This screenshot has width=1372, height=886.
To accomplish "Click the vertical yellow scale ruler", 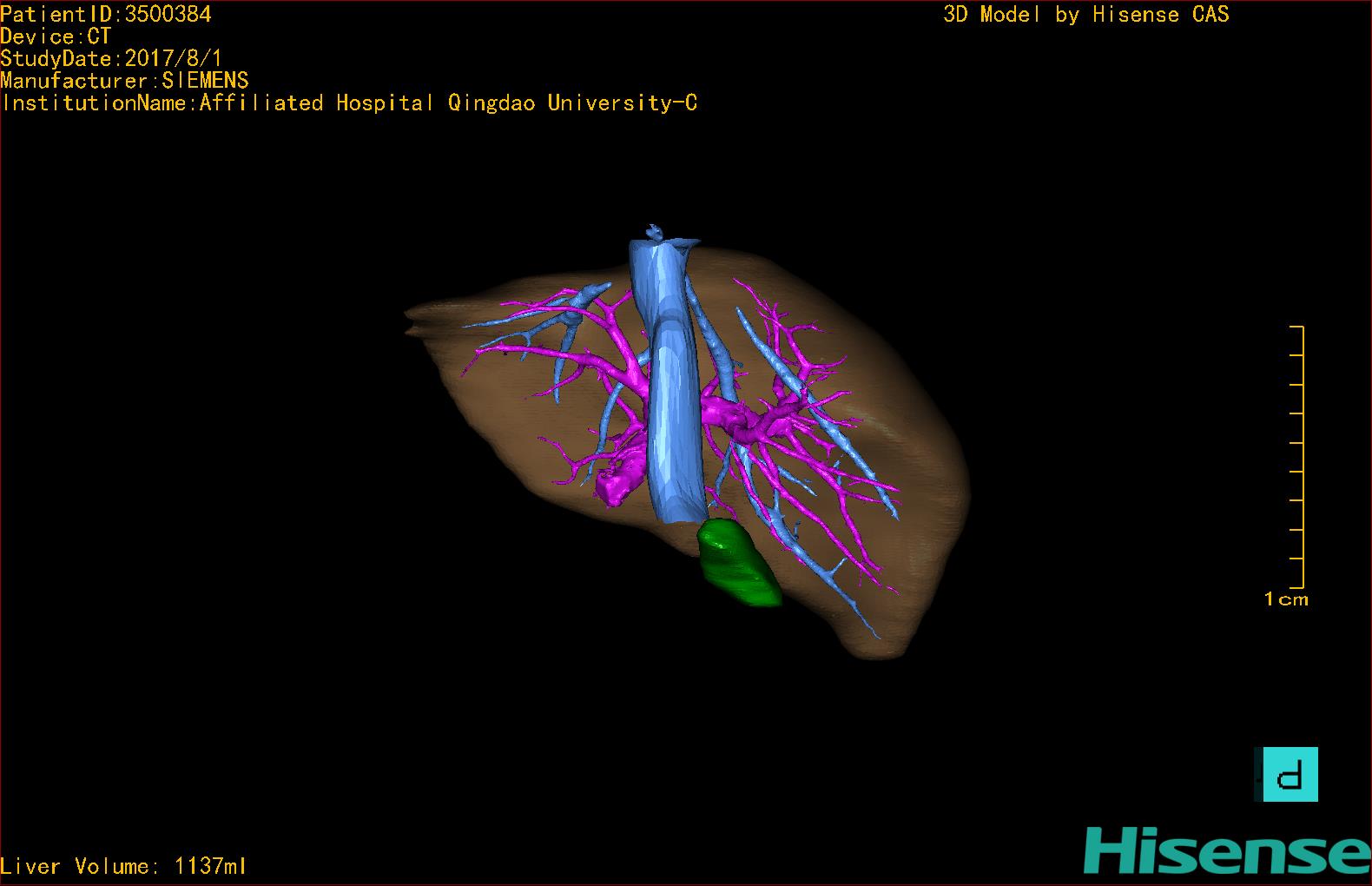I will [x=1297, y=457].
